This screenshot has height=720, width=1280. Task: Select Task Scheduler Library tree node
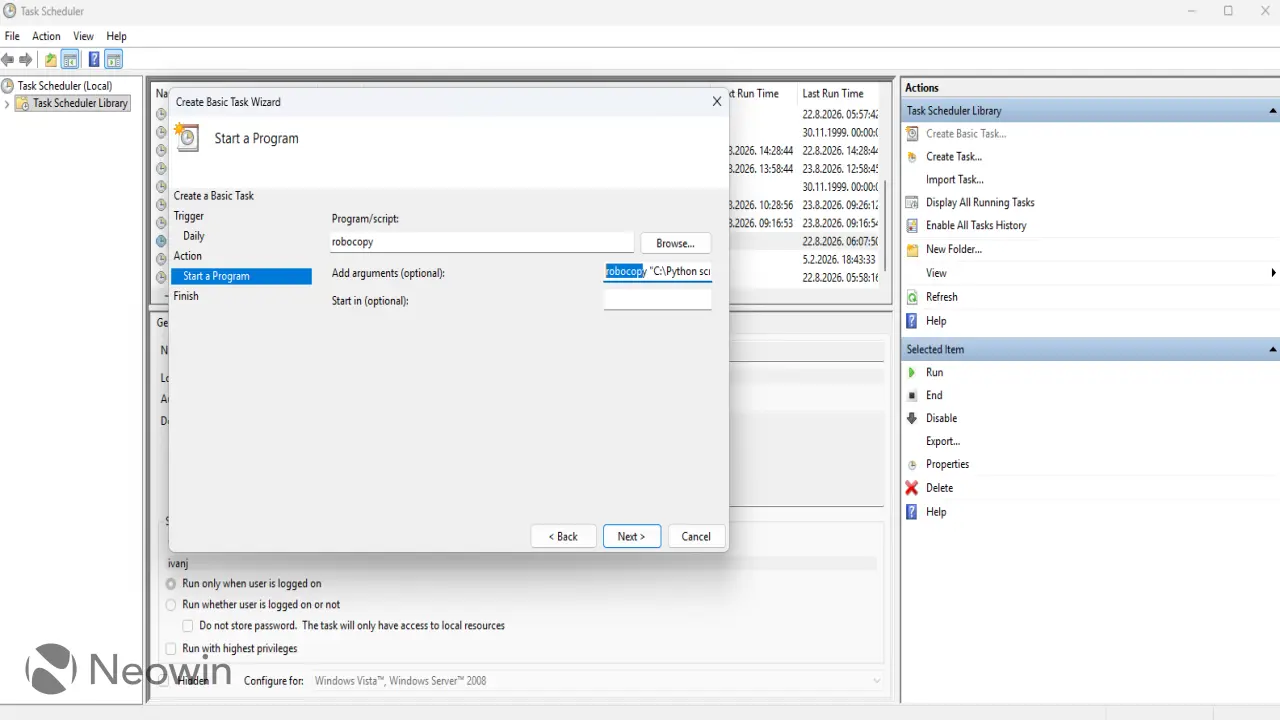point(80,103)
